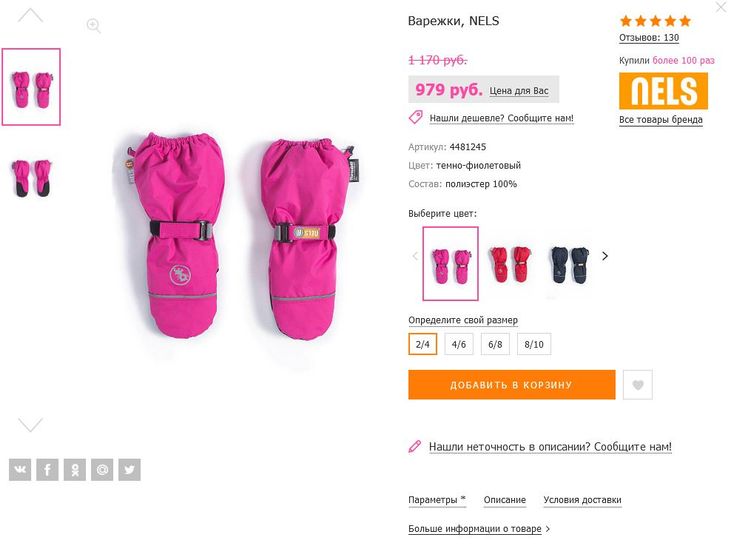Screen dimensions: 734x560
Task: Share via Mail.ru @ icon
Action: [102, 470]
